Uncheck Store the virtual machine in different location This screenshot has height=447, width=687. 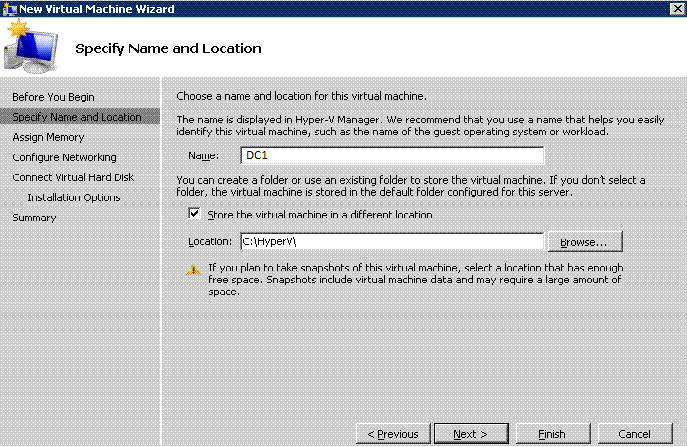194,214
